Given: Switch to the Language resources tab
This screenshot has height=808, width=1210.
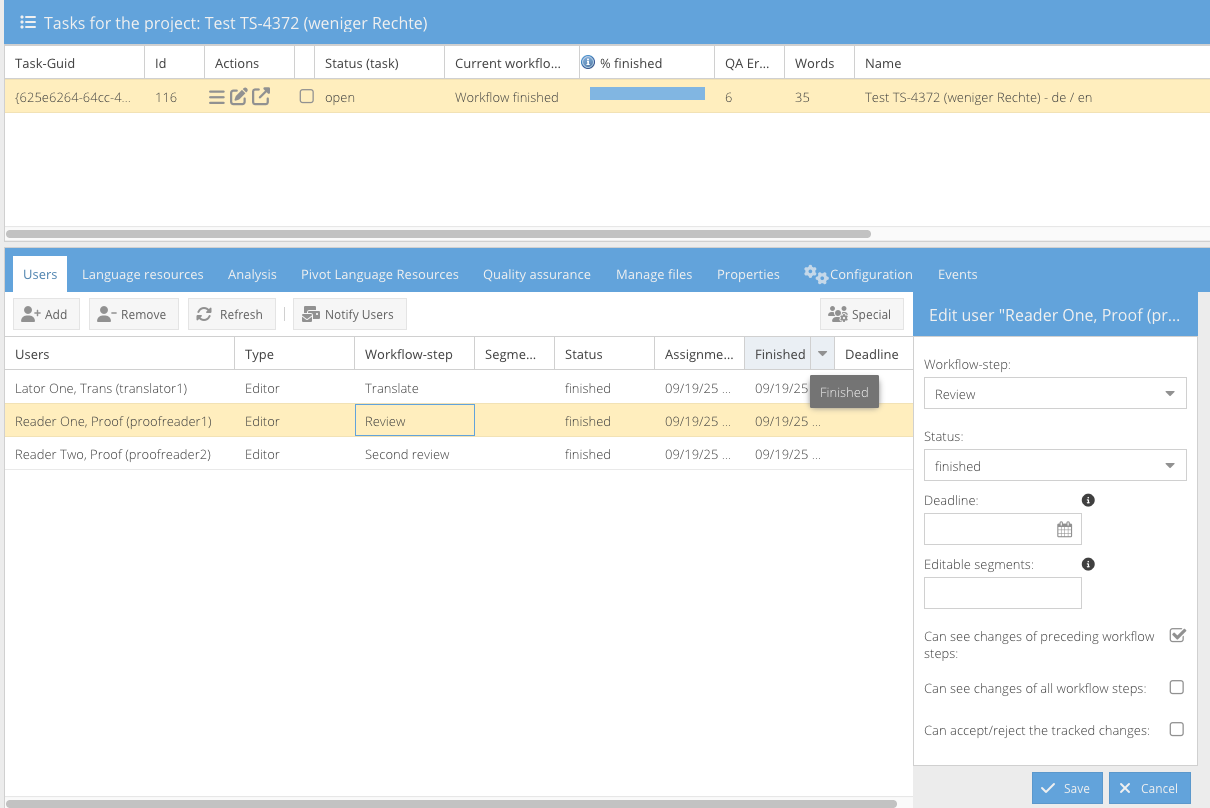Looking at the screenshot, I should pos(142,274).
